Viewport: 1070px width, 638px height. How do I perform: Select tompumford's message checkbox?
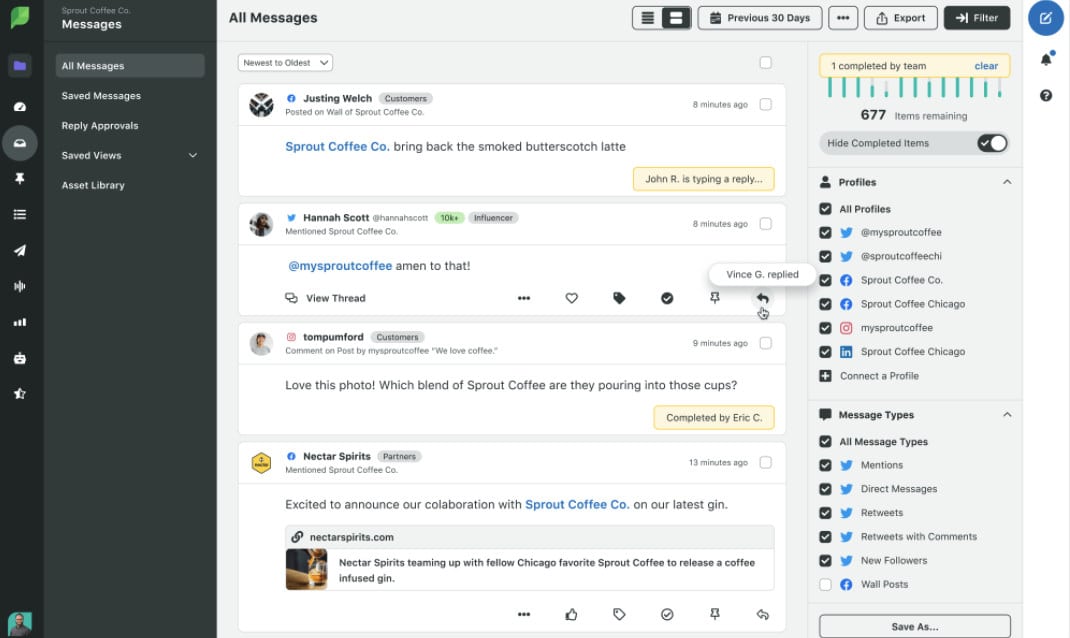coord(766,343)
